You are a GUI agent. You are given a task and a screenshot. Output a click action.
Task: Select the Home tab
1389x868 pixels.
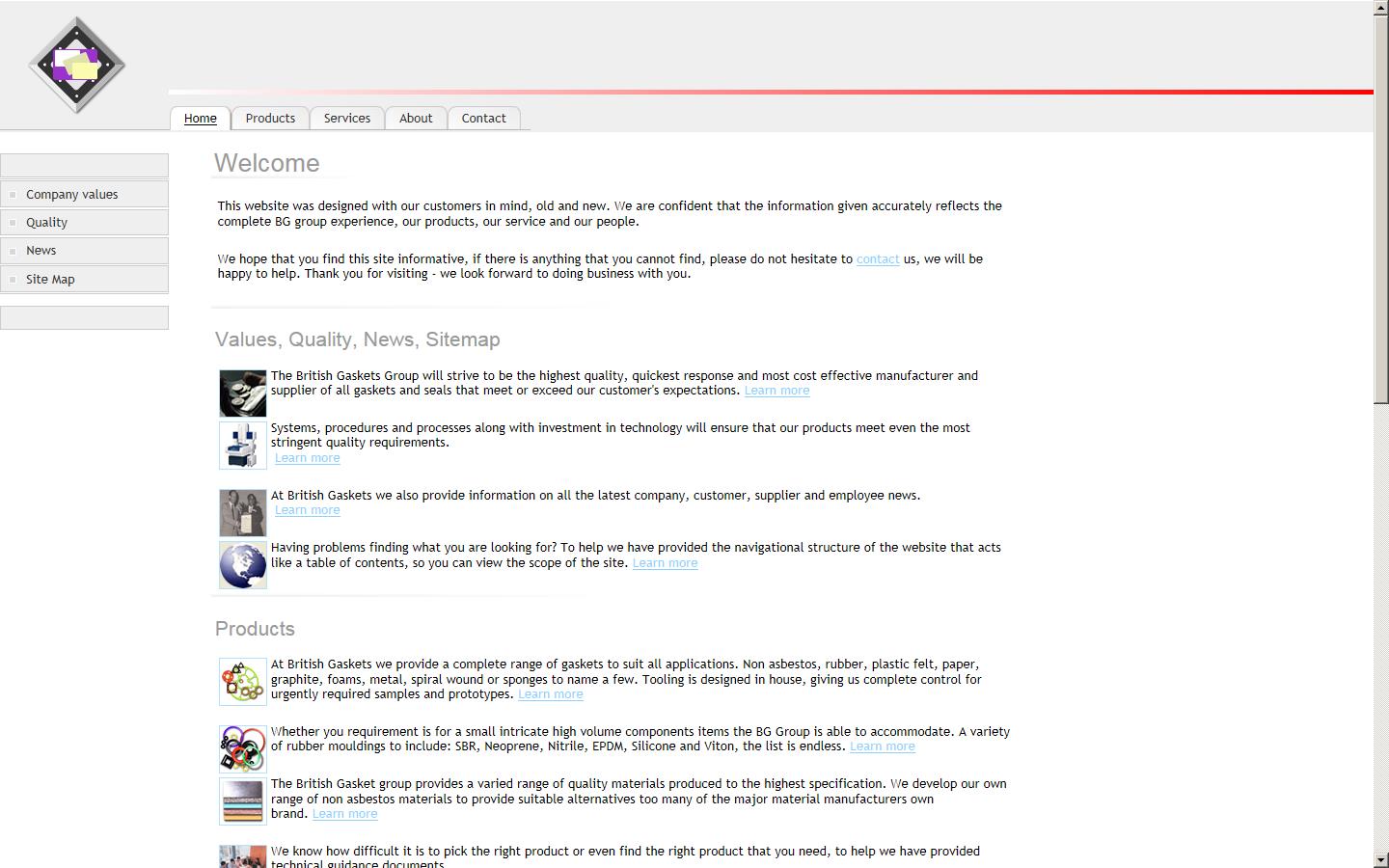[x=200, y=118]
